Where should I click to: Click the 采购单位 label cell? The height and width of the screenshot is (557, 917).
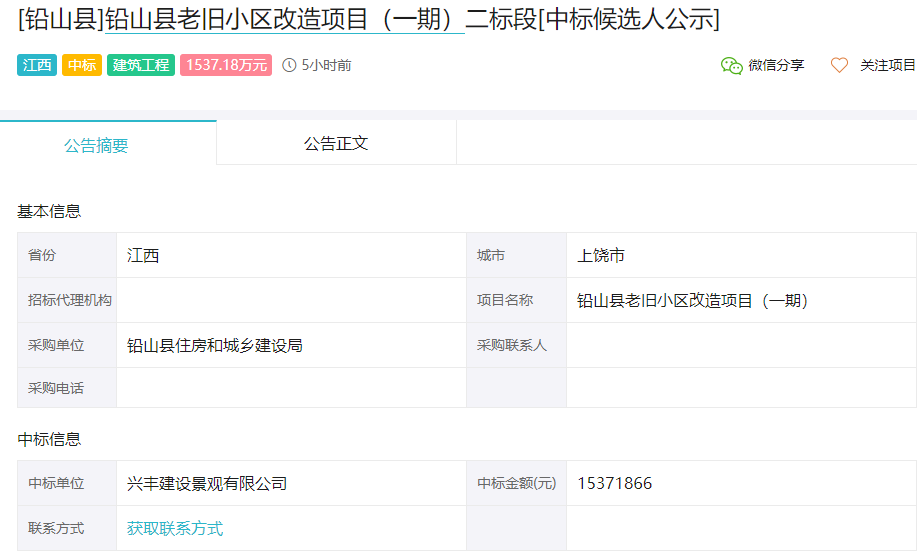(67, 345)
